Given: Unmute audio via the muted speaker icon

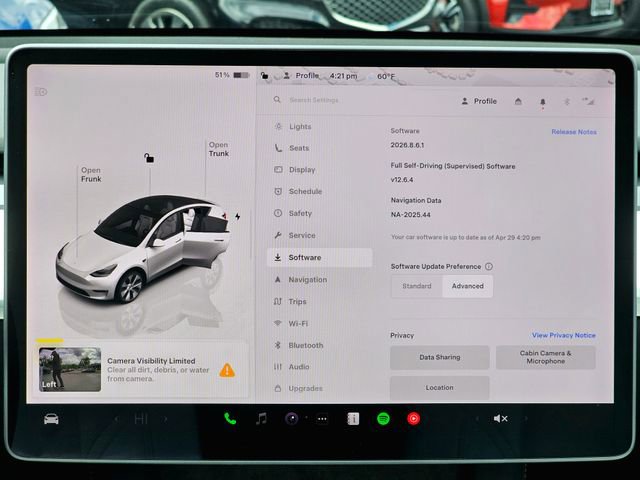Looking at the screenshot, I should (500, 419).
